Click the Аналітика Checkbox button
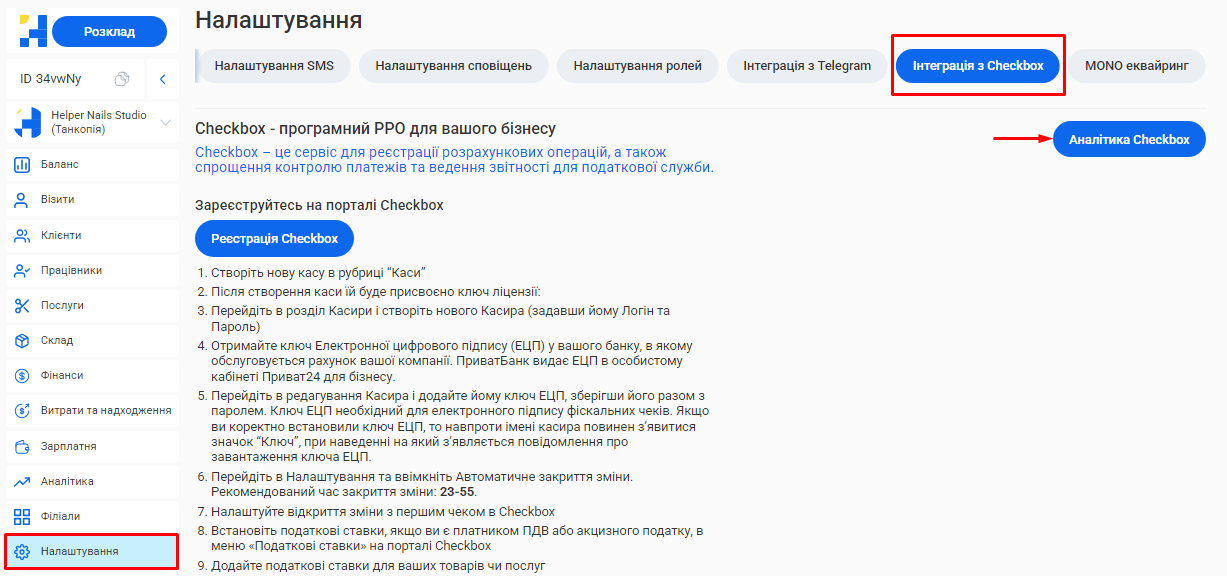The width and height of the screenshot is (1227, 576). [1128, 140]
